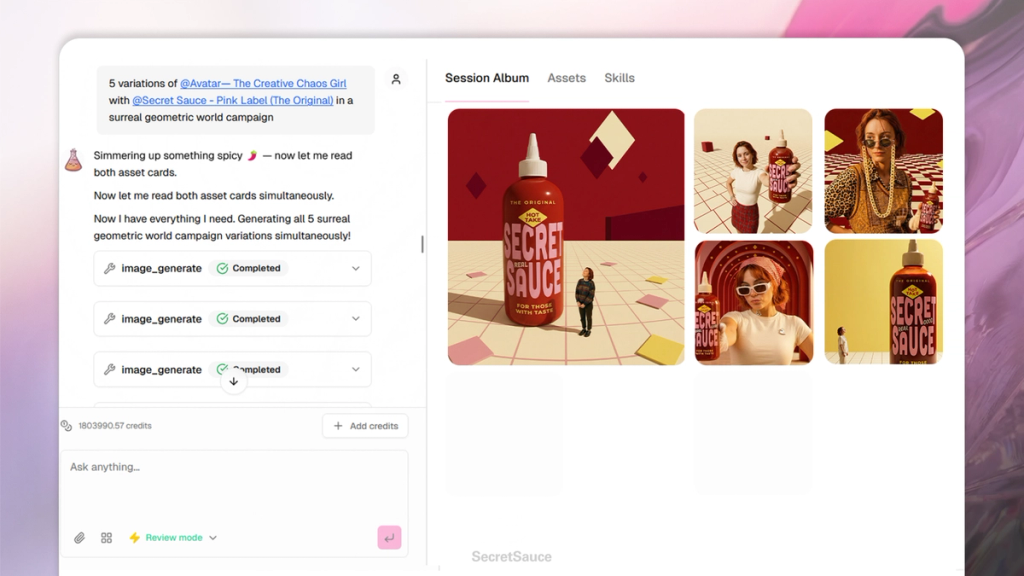Screen dimensions: 1024x576
Task: Click the flask assistant avatar icon
Action: pos(72,159)
